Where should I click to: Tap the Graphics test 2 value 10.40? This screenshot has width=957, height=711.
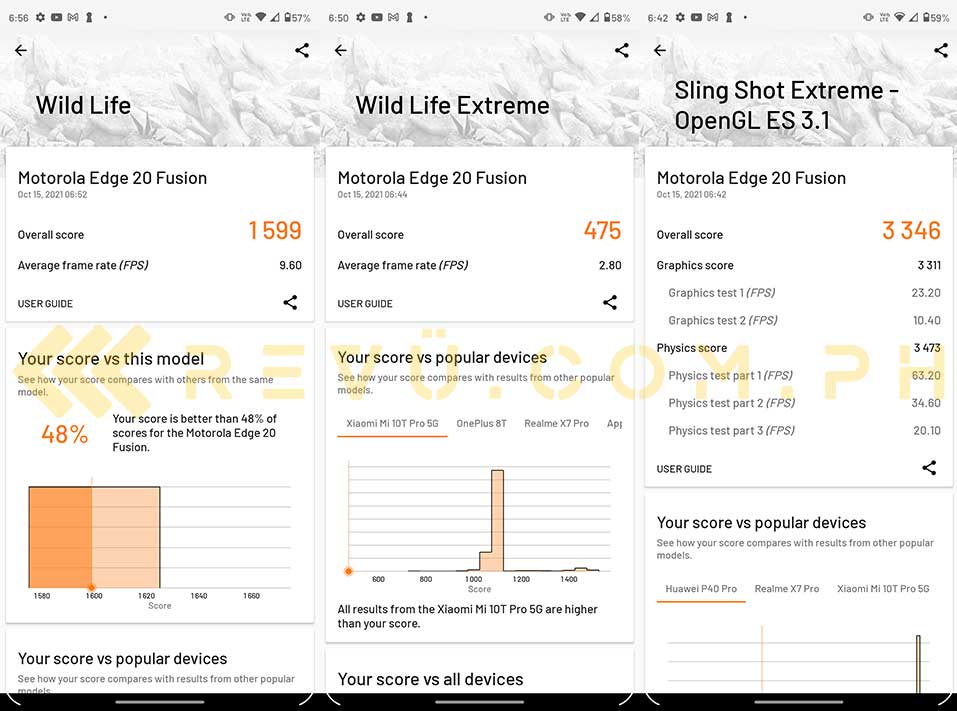coord(926,320)
